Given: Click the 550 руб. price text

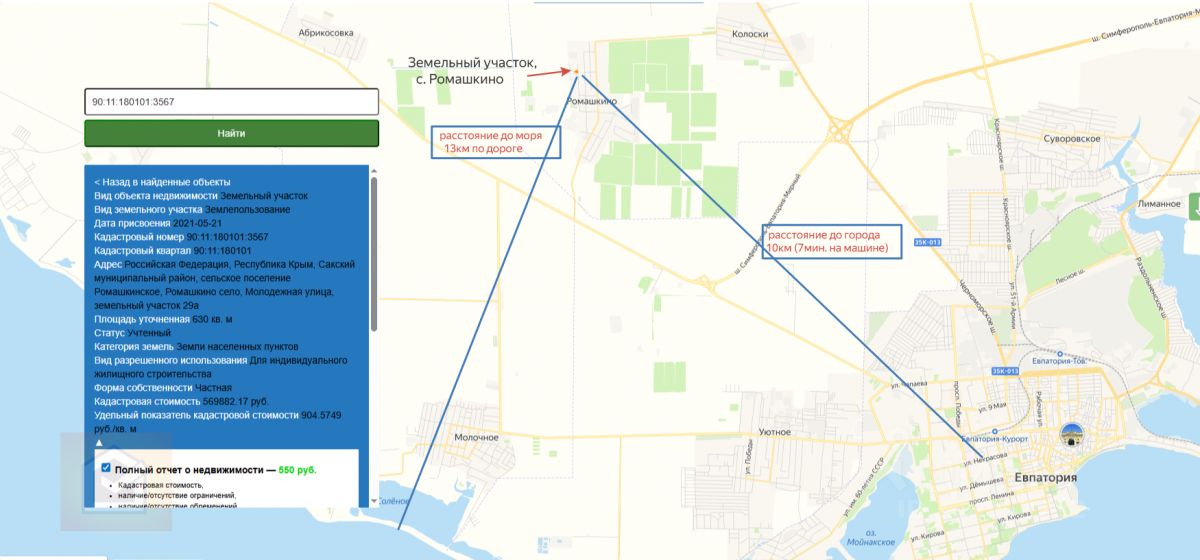Looking at the screenshot, I should [297, 469].
